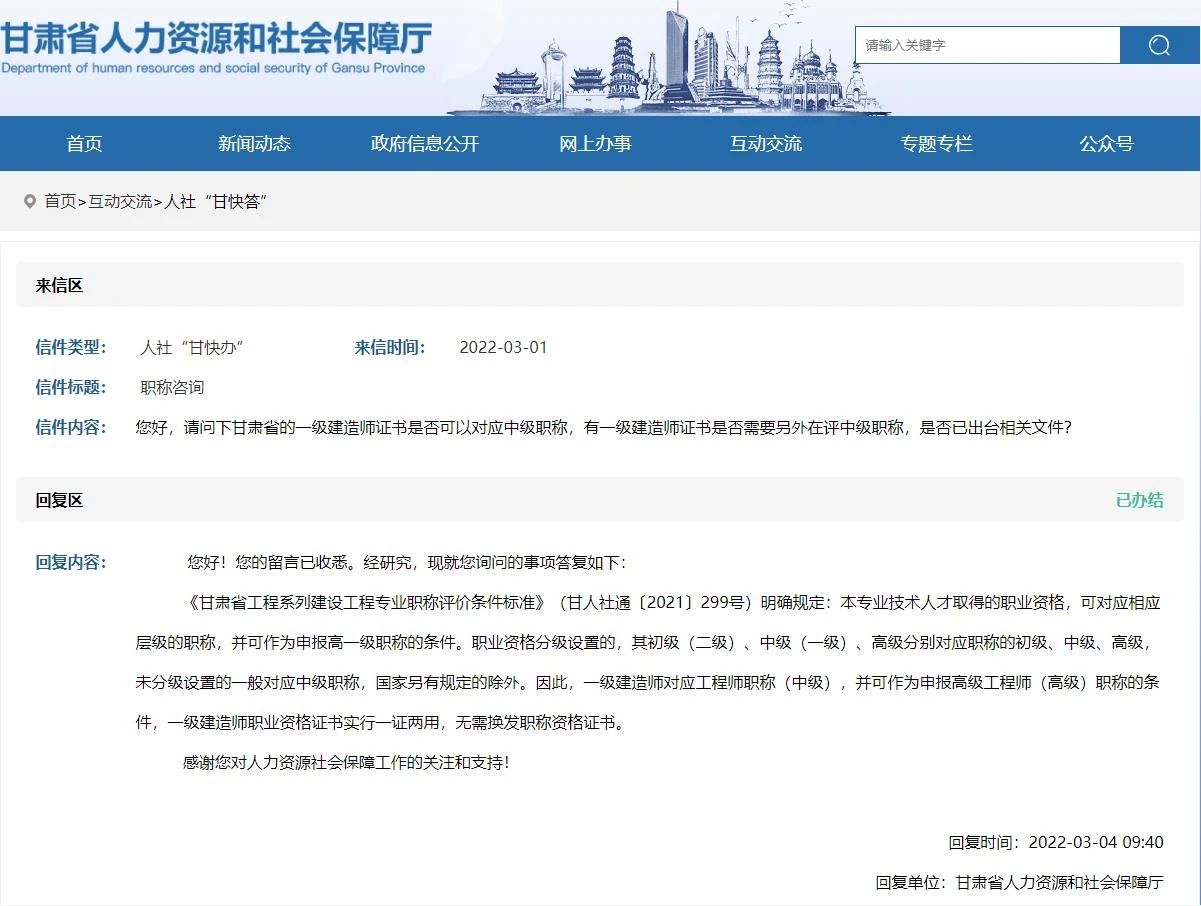Click the 来信时间 label
1201x906 pixels.
pyautogui.click(x=390, y=347)
